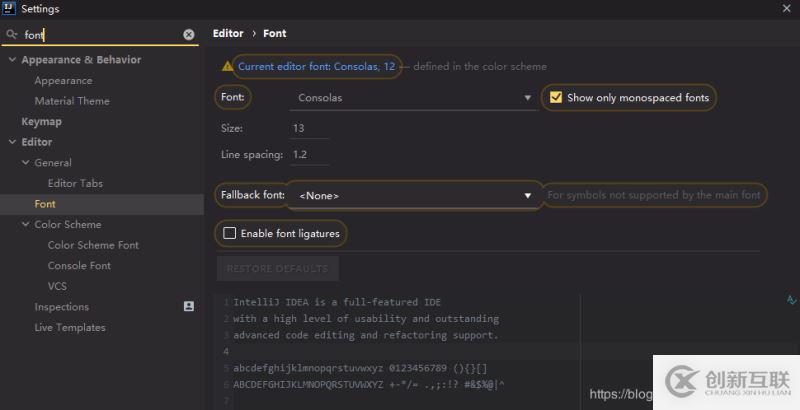This screenshot has height=410, width=800.
Task: Open the Font dropdown showing Consolas
Action: click(x=415, y=98)
